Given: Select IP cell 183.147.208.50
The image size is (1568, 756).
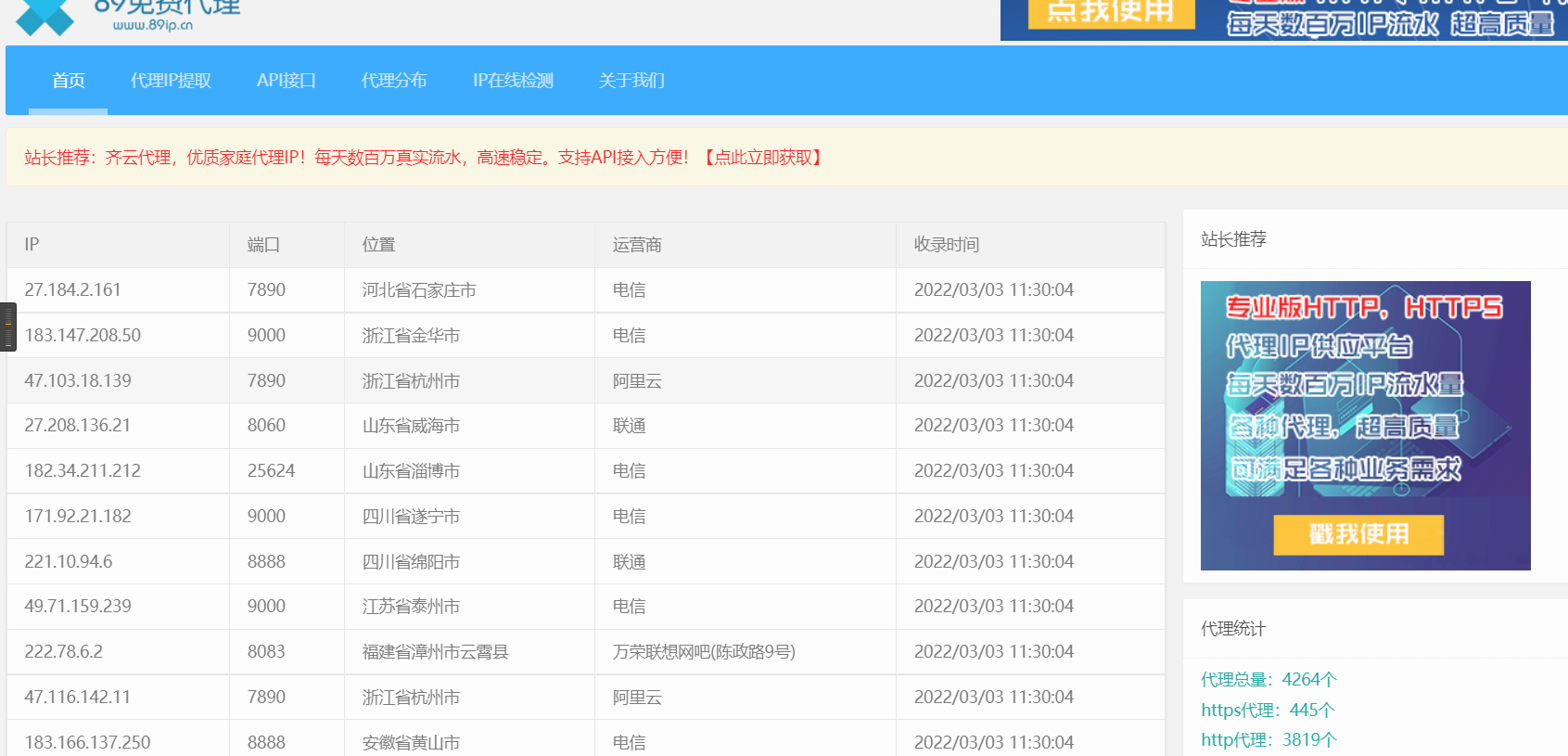Looking at the screenshot, I should (x=83, y=336).
